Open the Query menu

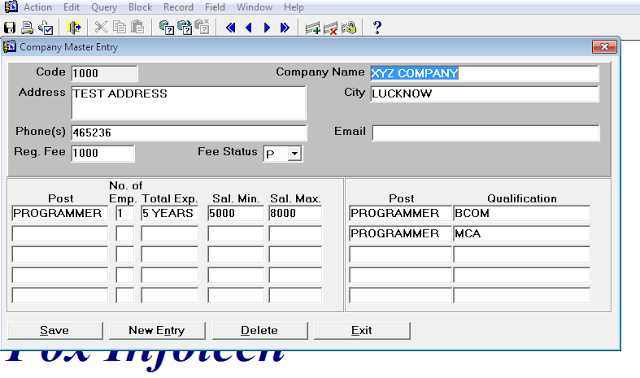[104, 7]
